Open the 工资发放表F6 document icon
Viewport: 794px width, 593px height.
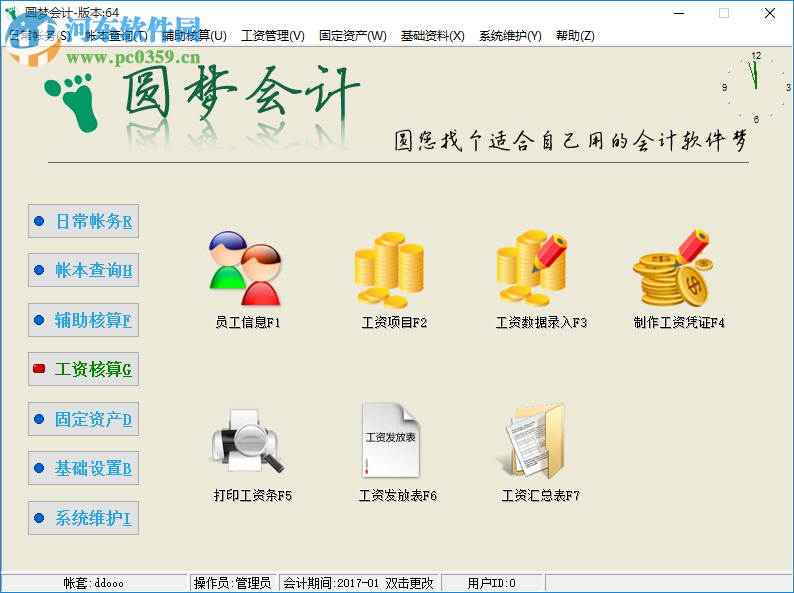[x=391, y=440]
